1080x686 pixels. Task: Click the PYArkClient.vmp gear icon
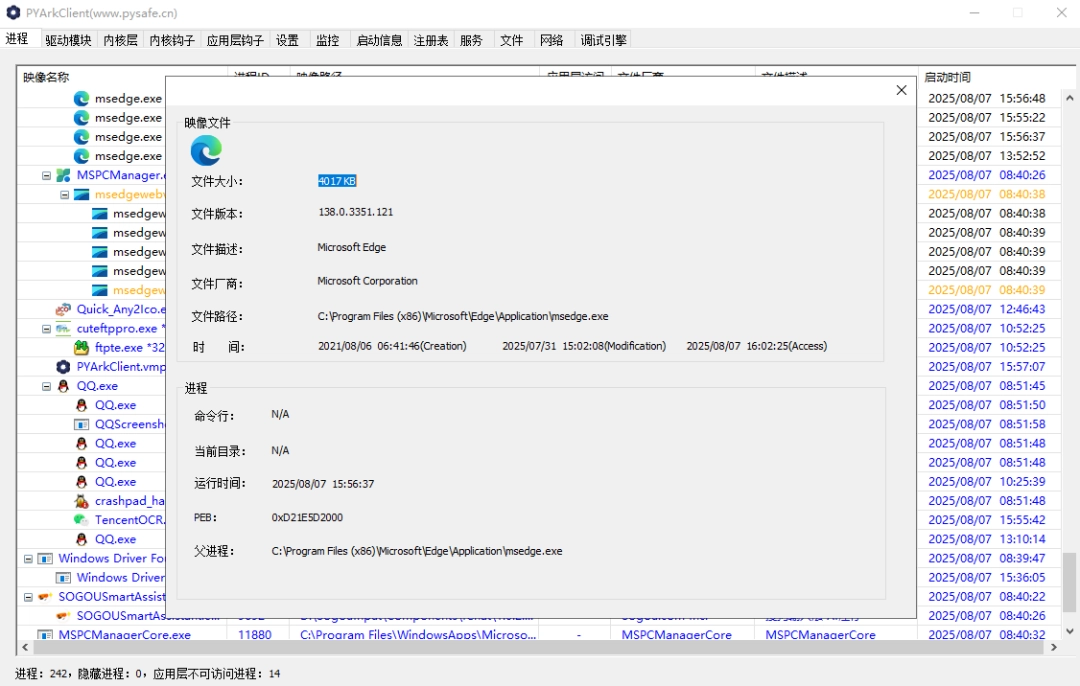(x=64, y=367)
